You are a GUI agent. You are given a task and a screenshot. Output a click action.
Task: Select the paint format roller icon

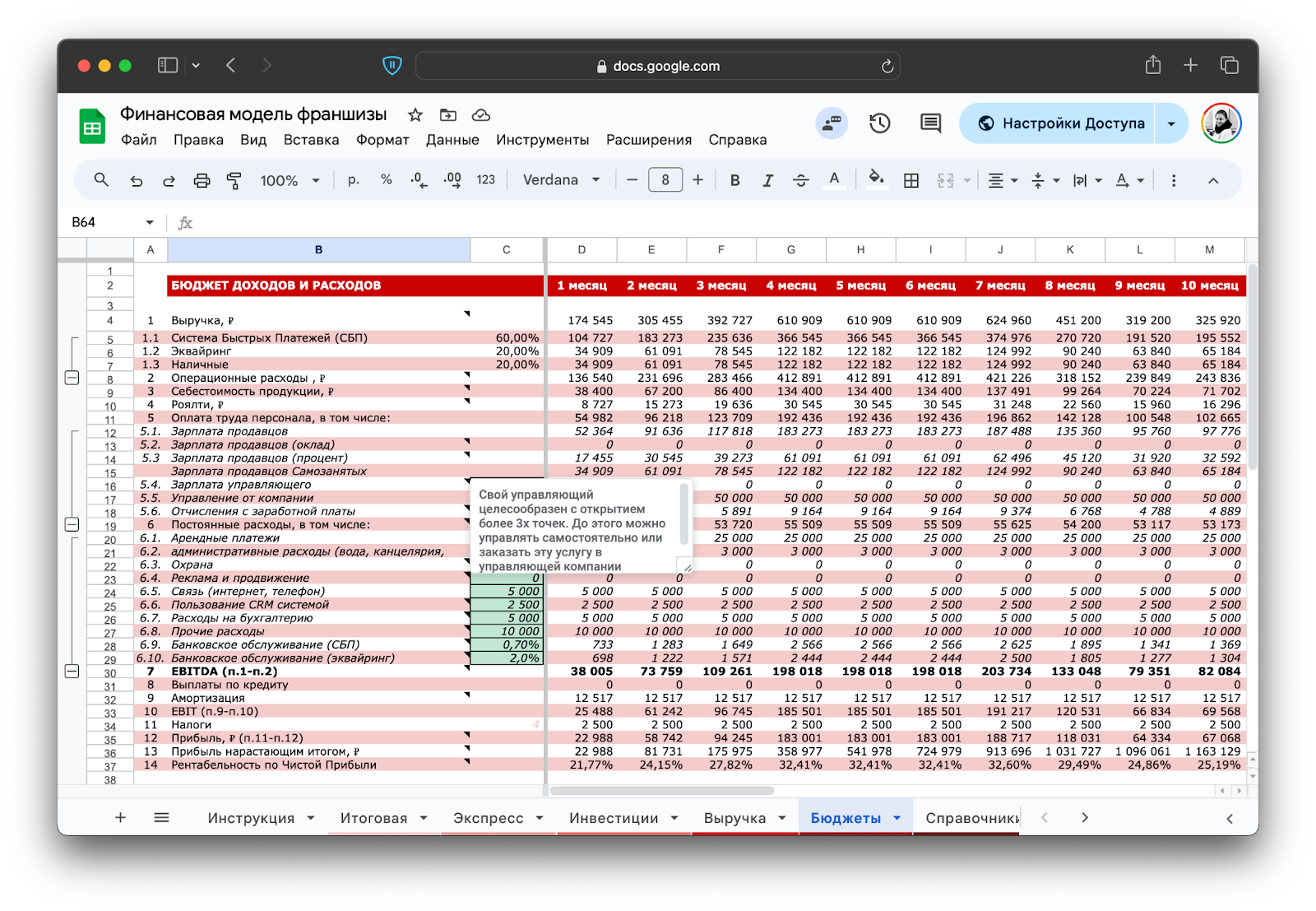(234, 180)
